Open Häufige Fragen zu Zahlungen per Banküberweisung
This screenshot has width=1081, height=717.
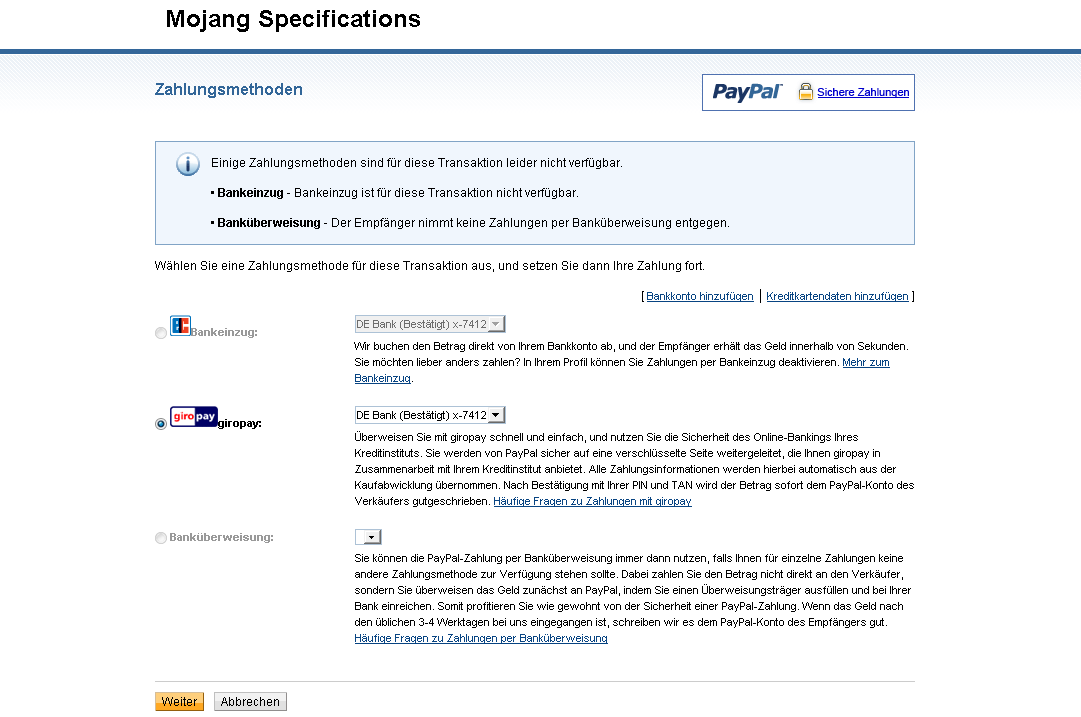click(x=481, y=638)
